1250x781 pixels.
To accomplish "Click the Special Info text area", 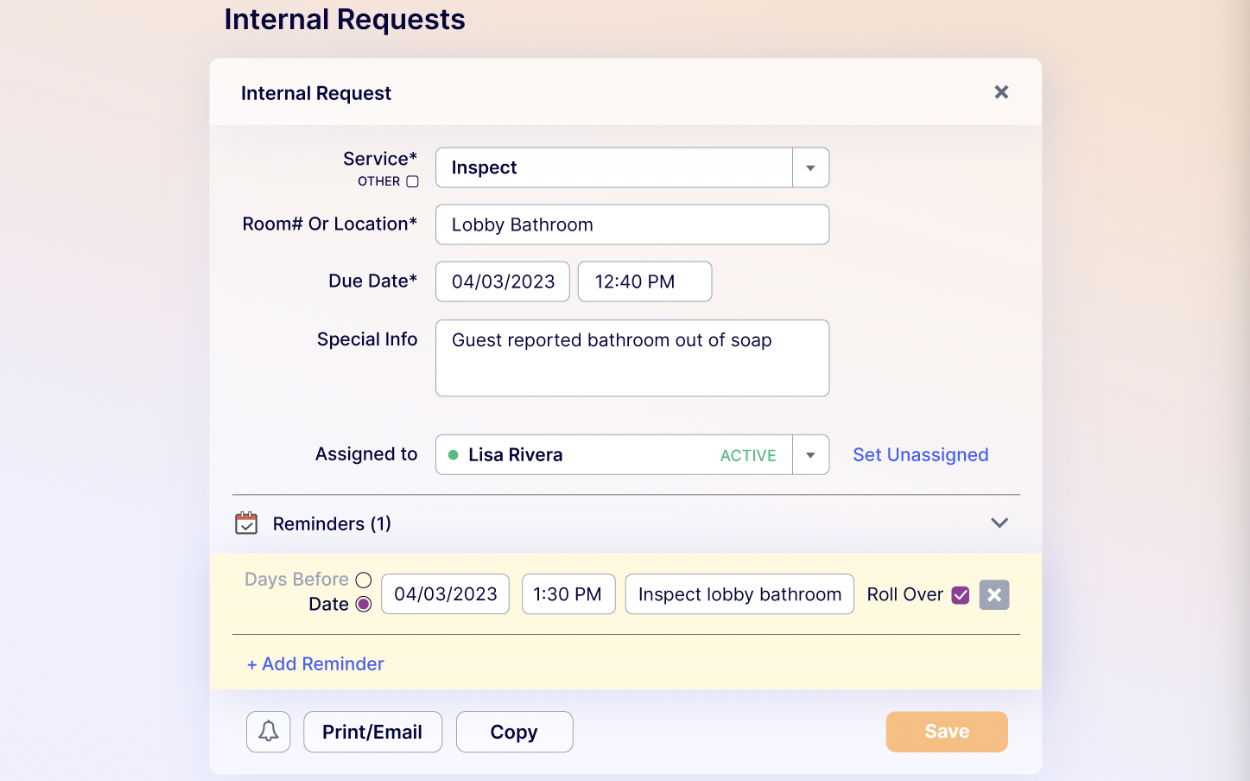I will 632,358.
